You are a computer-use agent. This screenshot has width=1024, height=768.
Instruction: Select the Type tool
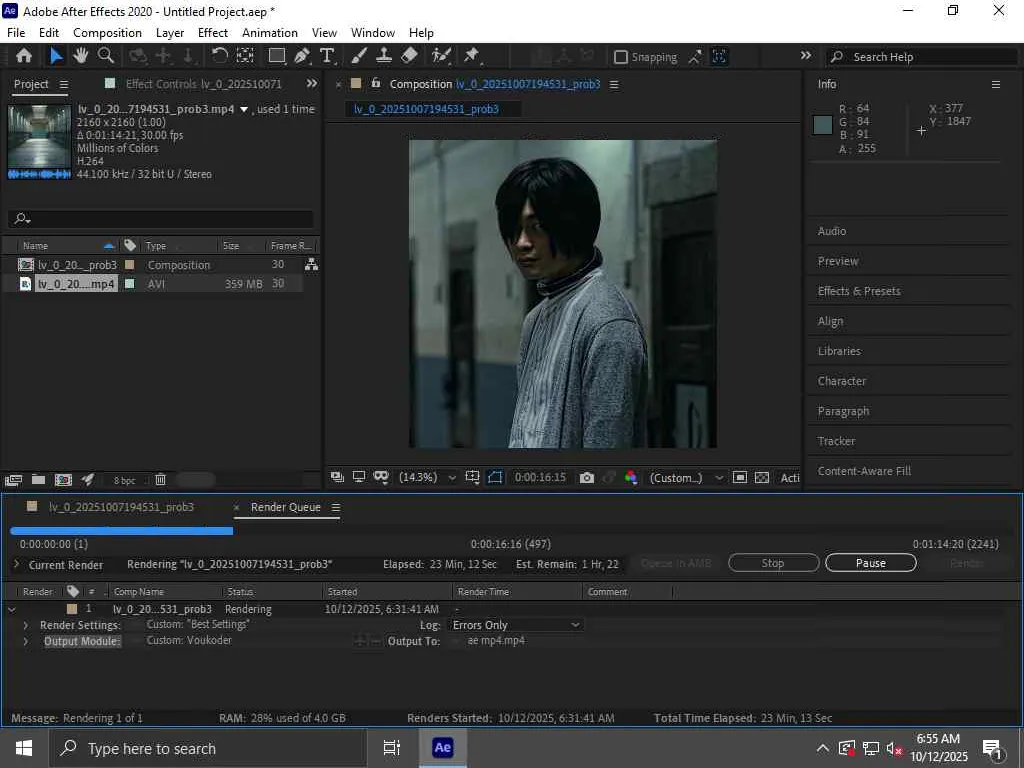327,56
